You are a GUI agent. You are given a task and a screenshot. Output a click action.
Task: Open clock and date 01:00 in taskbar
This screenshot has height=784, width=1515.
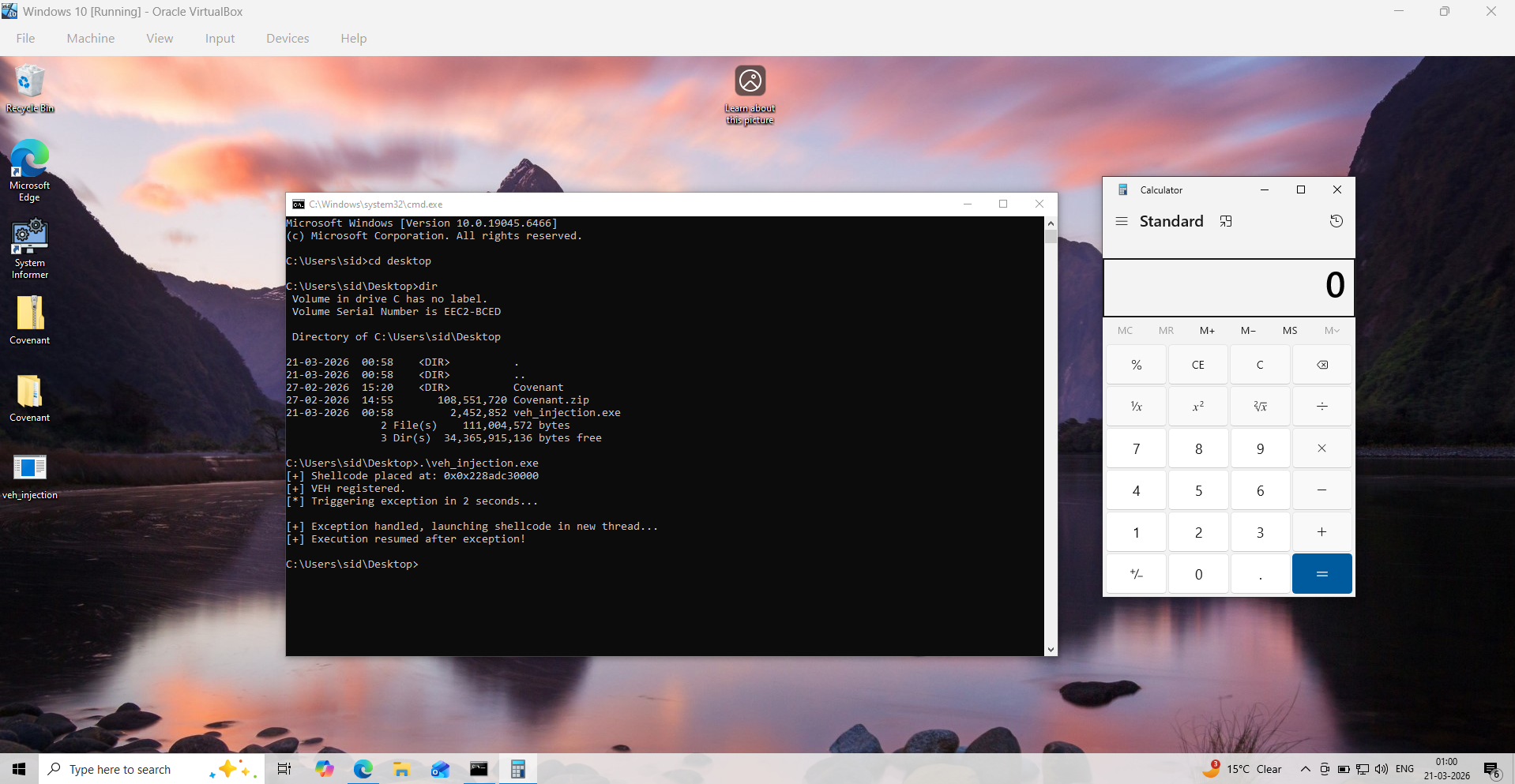[x=1447, y=769]
